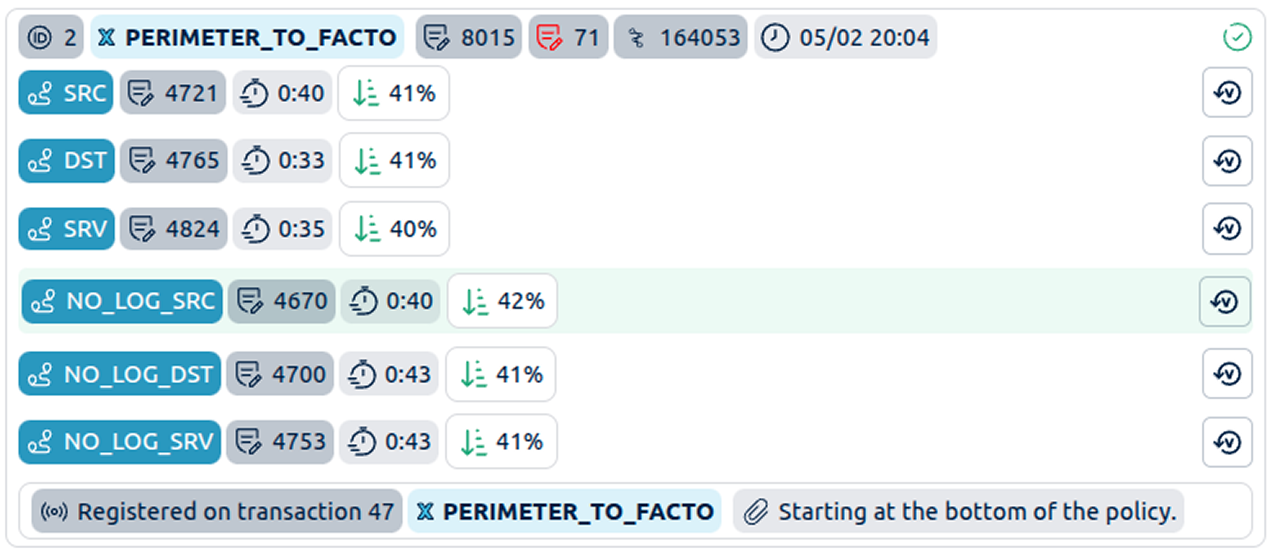This screenshot has width=1273, height=554.
Task: Click the history icon in DST row
Action: point(1227,161)
